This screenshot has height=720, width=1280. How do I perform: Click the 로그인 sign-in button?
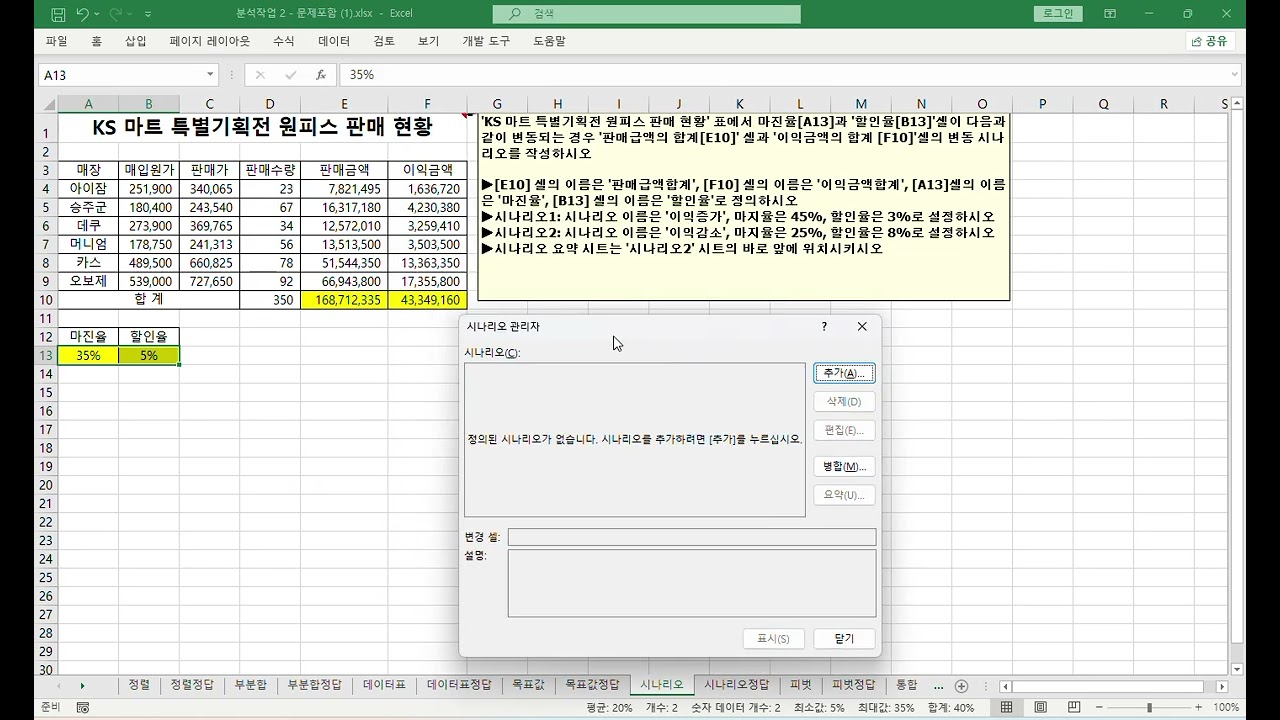coord(1058,14)
